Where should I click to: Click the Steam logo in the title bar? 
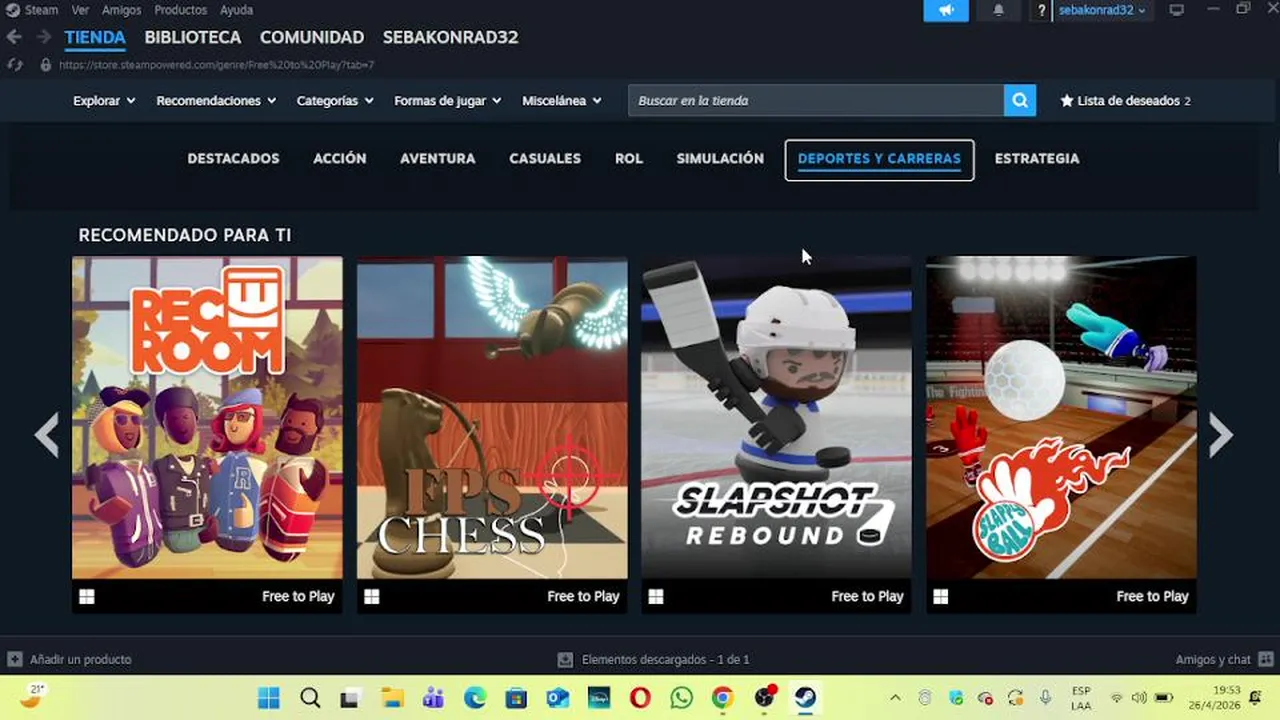tap(13, 10)
